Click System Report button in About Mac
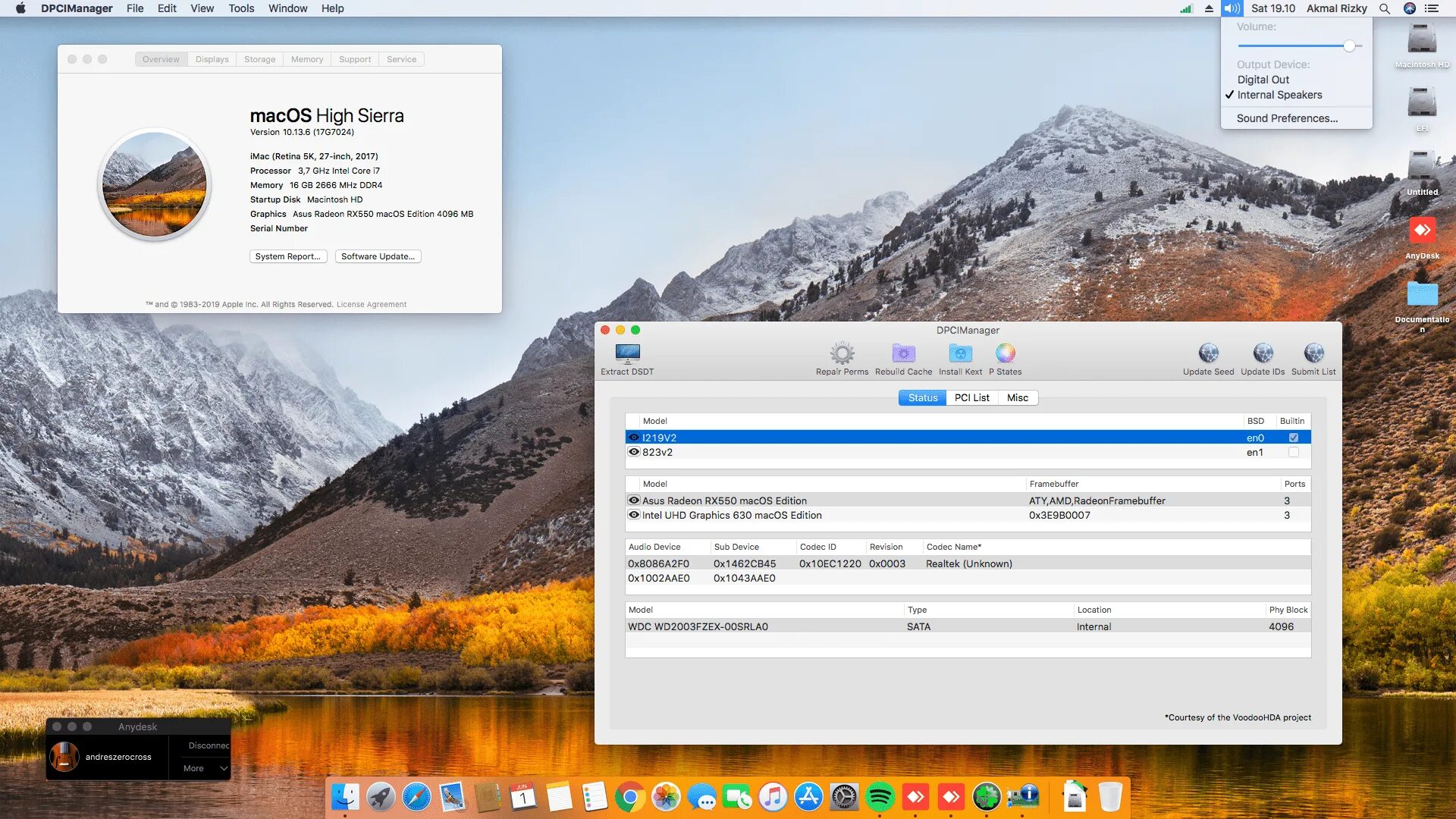This screenshot has width=1456, height=819. pos(287,256)
